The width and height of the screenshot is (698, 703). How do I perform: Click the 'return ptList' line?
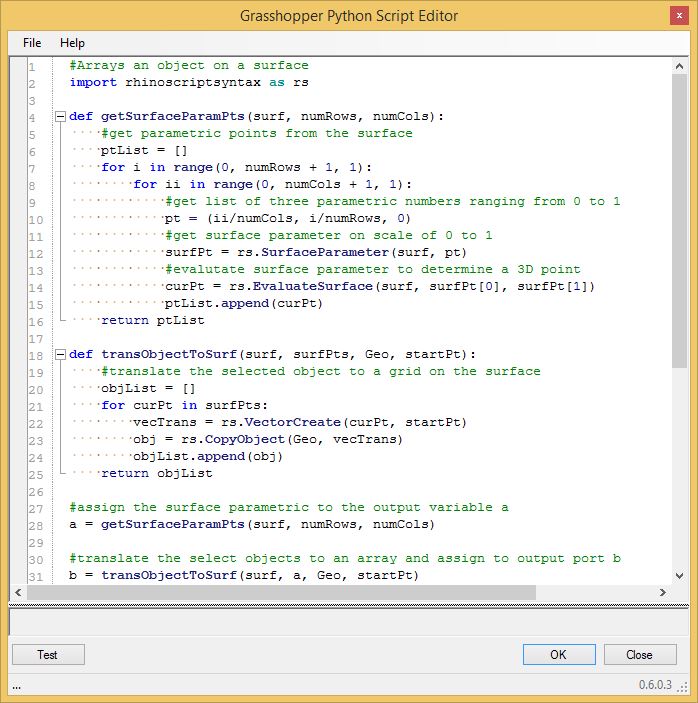point(152,321)
